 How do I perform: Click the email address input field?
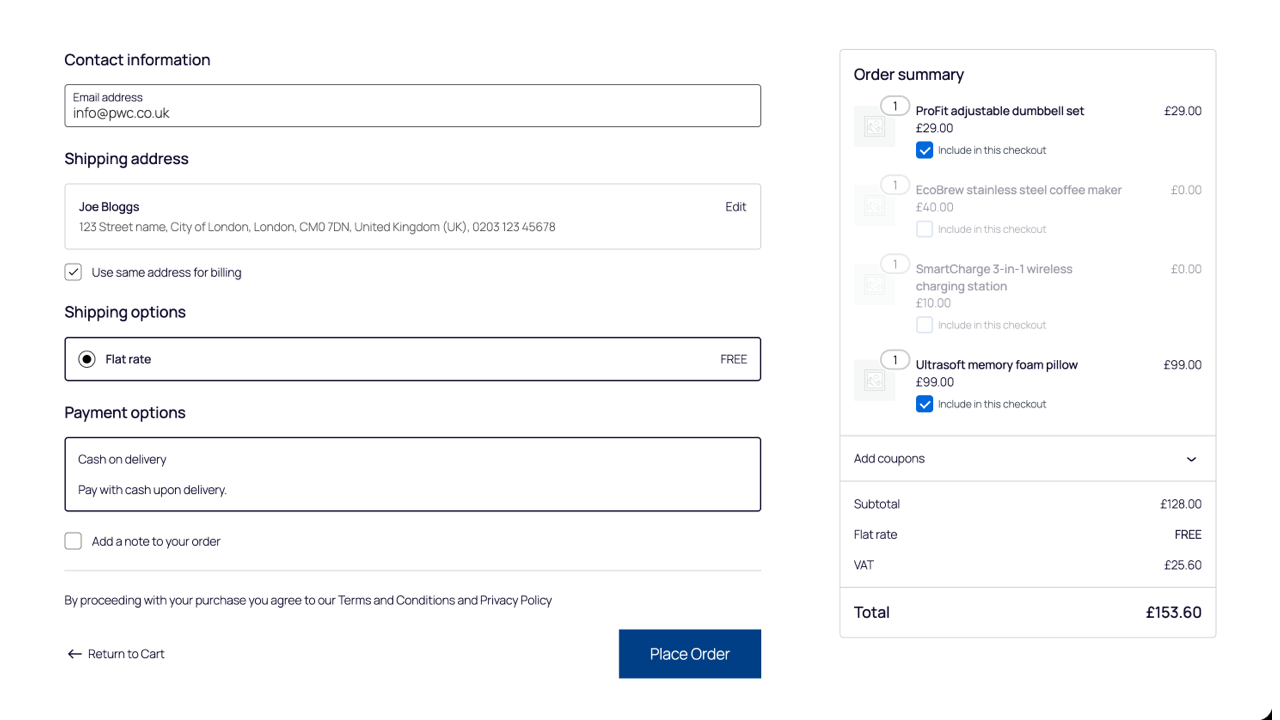pos(412,105)
